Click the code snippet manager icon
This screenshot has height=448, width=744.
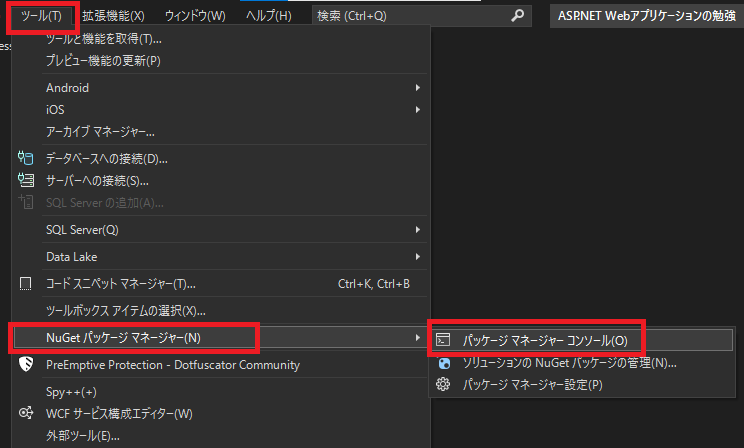click(x=26, y=284)
